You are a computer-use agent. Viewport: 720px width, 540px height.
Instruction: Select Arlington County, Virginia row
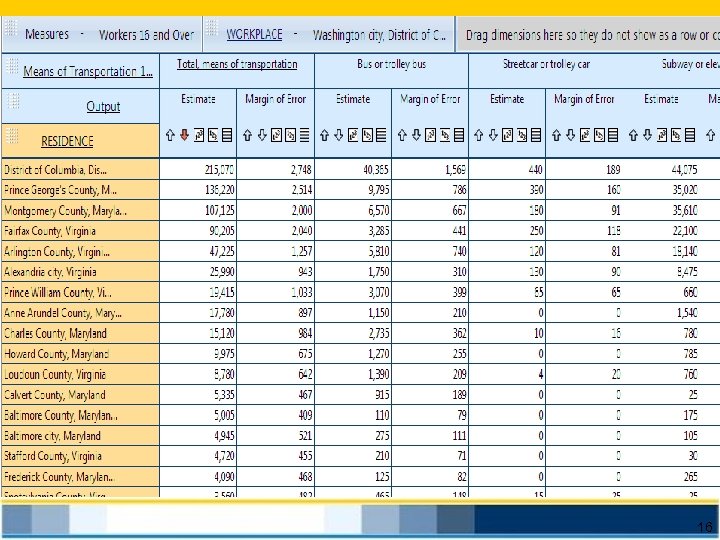(x=80, y=252)
